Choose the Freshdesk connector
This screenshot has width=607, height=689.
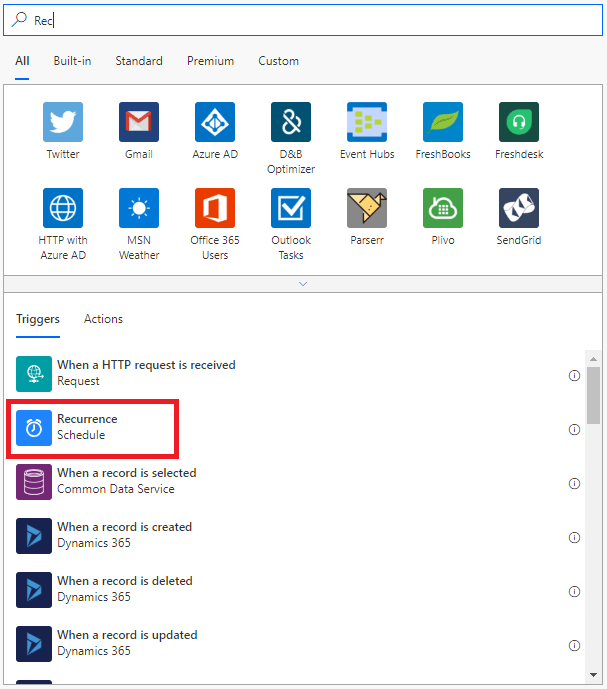[519, 122]
